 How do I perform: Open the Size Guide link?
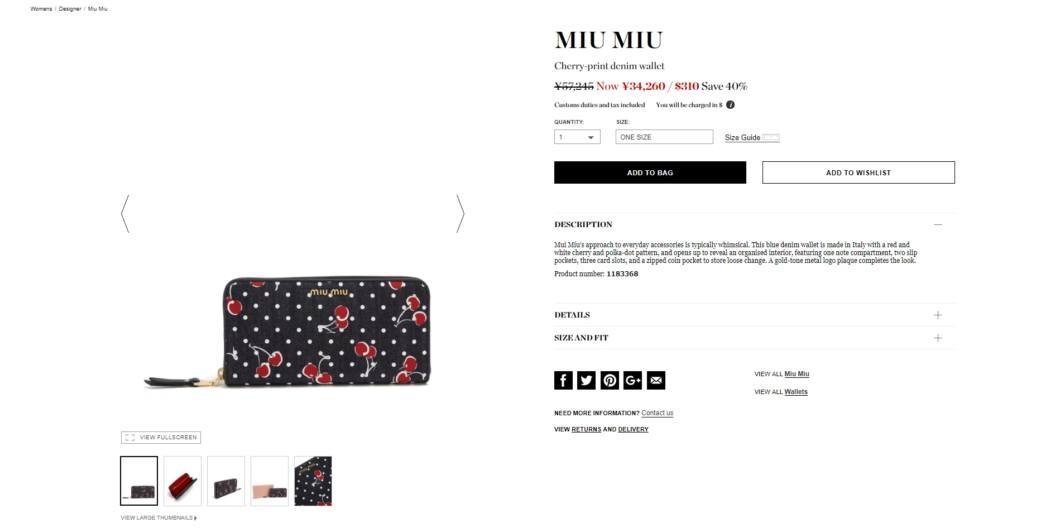(x=742, y=138)
